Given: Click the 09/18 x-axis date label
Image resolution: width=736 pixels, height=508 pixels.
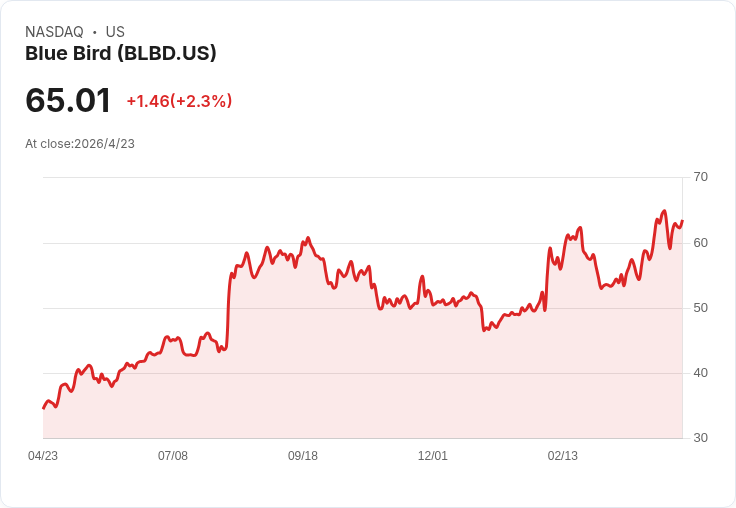Looking at the screenshot, I should click(303, 456).
